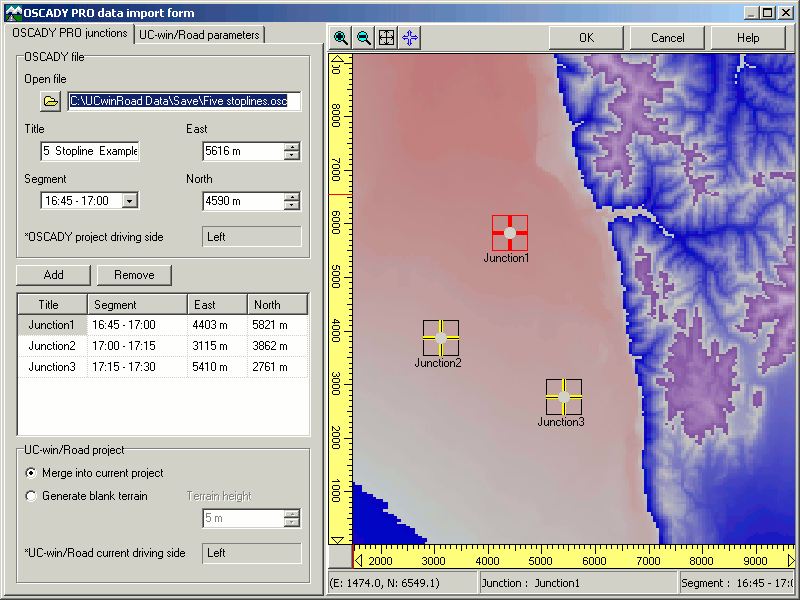Click the 2761 m North cell

278,367
